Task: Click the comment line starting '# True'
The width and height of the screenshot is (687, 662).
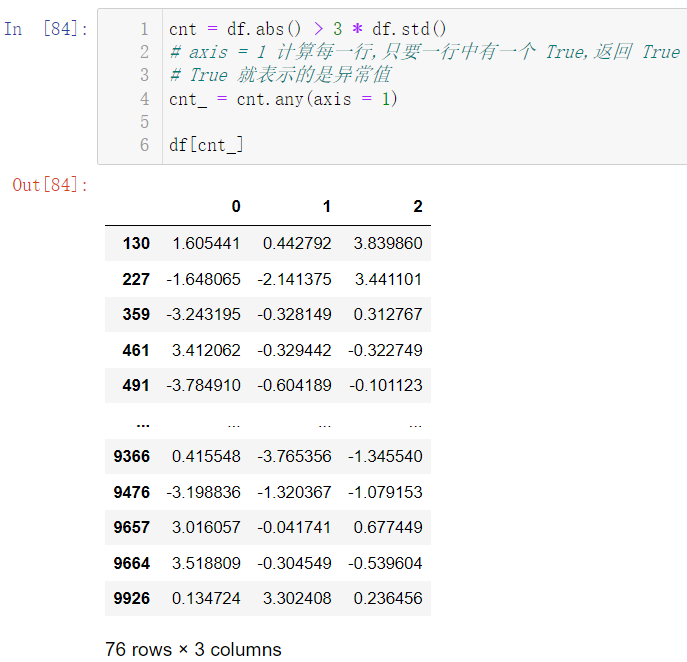Action: 280,75
